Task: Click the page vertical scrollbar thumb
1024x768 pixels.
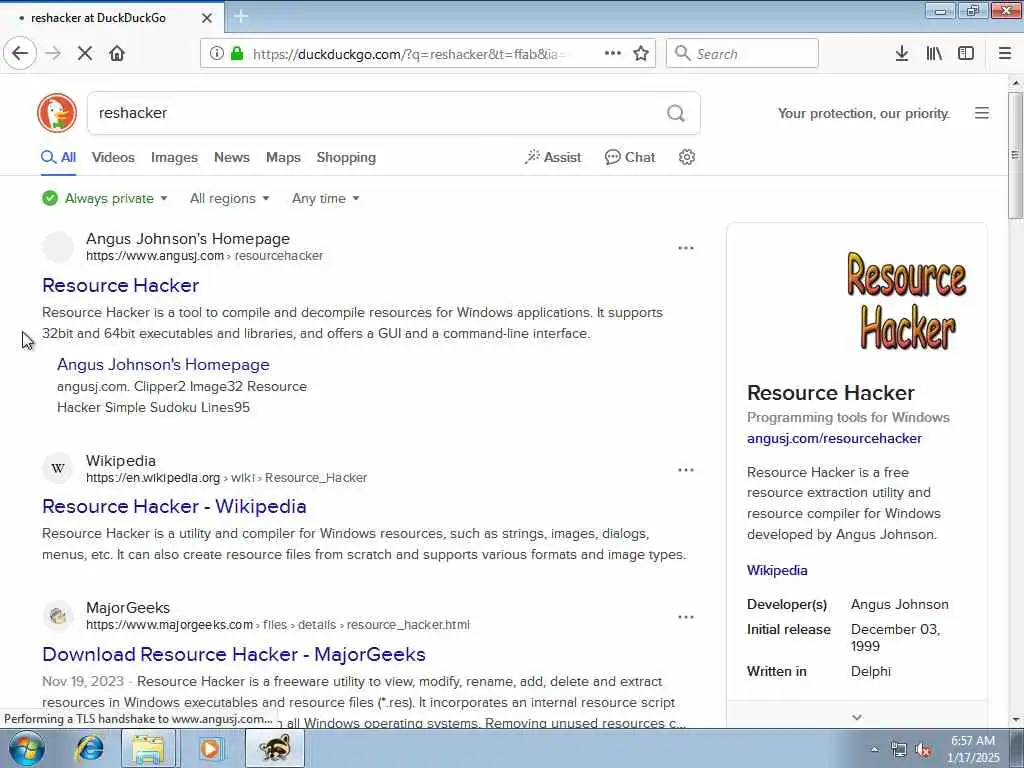Action: point(1015,155)
